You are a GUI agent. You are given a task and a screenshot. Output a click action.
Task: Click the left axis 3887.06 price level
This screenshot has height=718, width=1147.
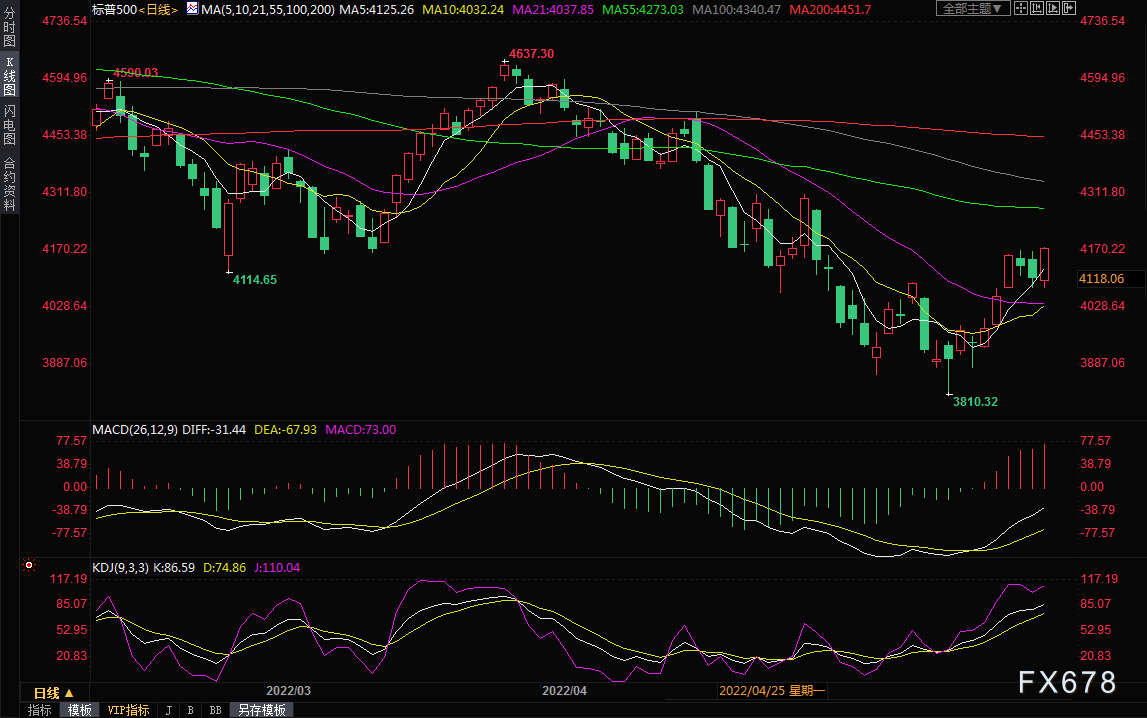(x=64, y=363)
